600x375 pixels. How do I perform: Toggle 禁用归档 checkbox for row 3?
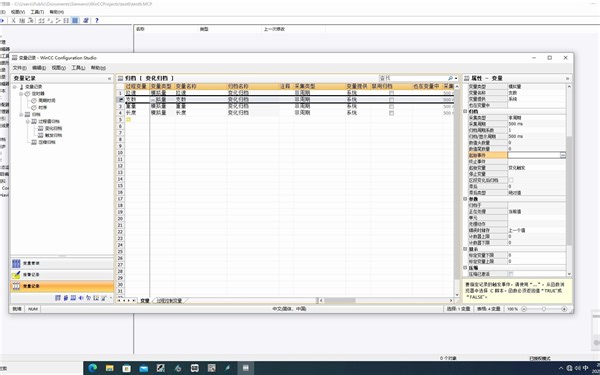pos(391,106)
